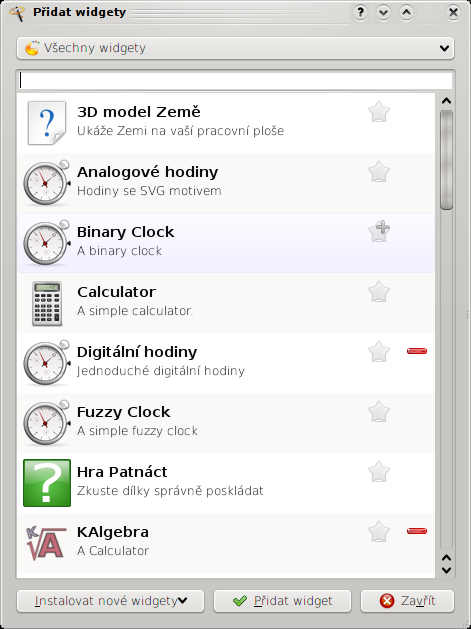Click the vertical scrollbar handle
471x629 pixels.
point(447,160)
